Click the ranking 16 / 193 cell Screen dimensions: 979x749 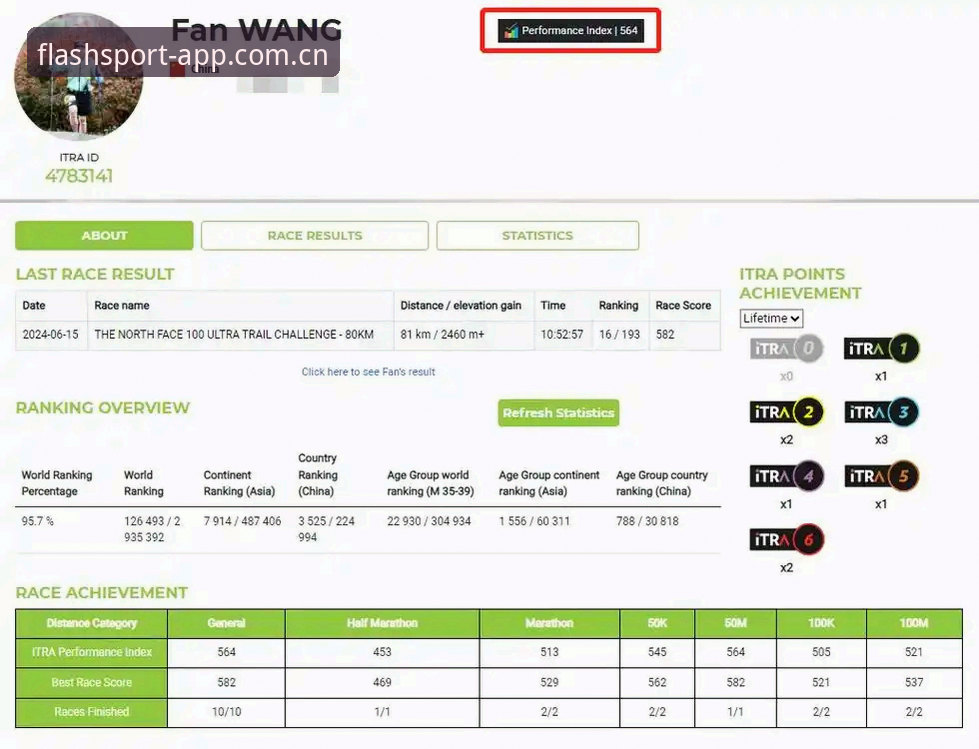tap(620, 335)
